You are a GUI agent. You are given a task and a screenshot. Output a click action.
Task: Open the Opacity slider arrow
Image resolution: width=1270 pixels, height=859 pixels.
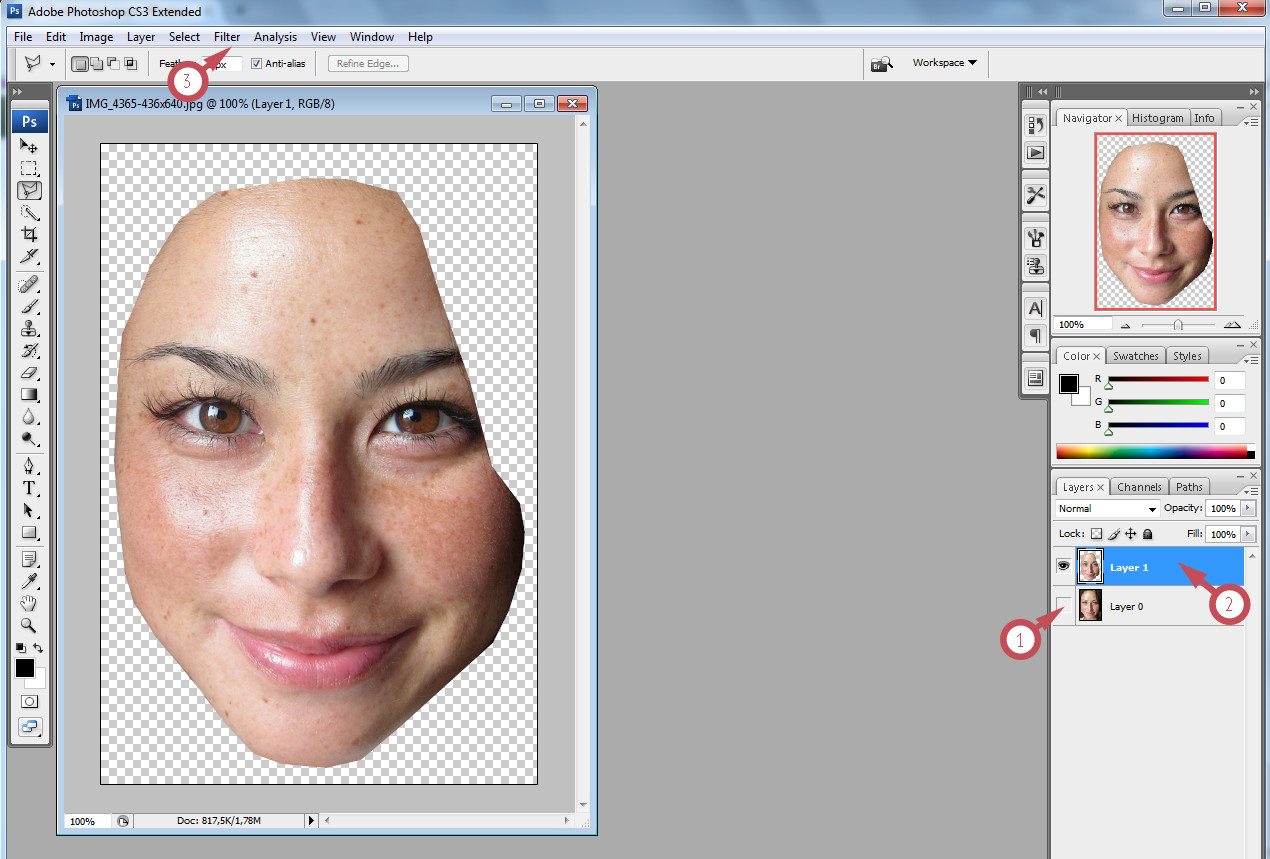tap(1247, 509)
